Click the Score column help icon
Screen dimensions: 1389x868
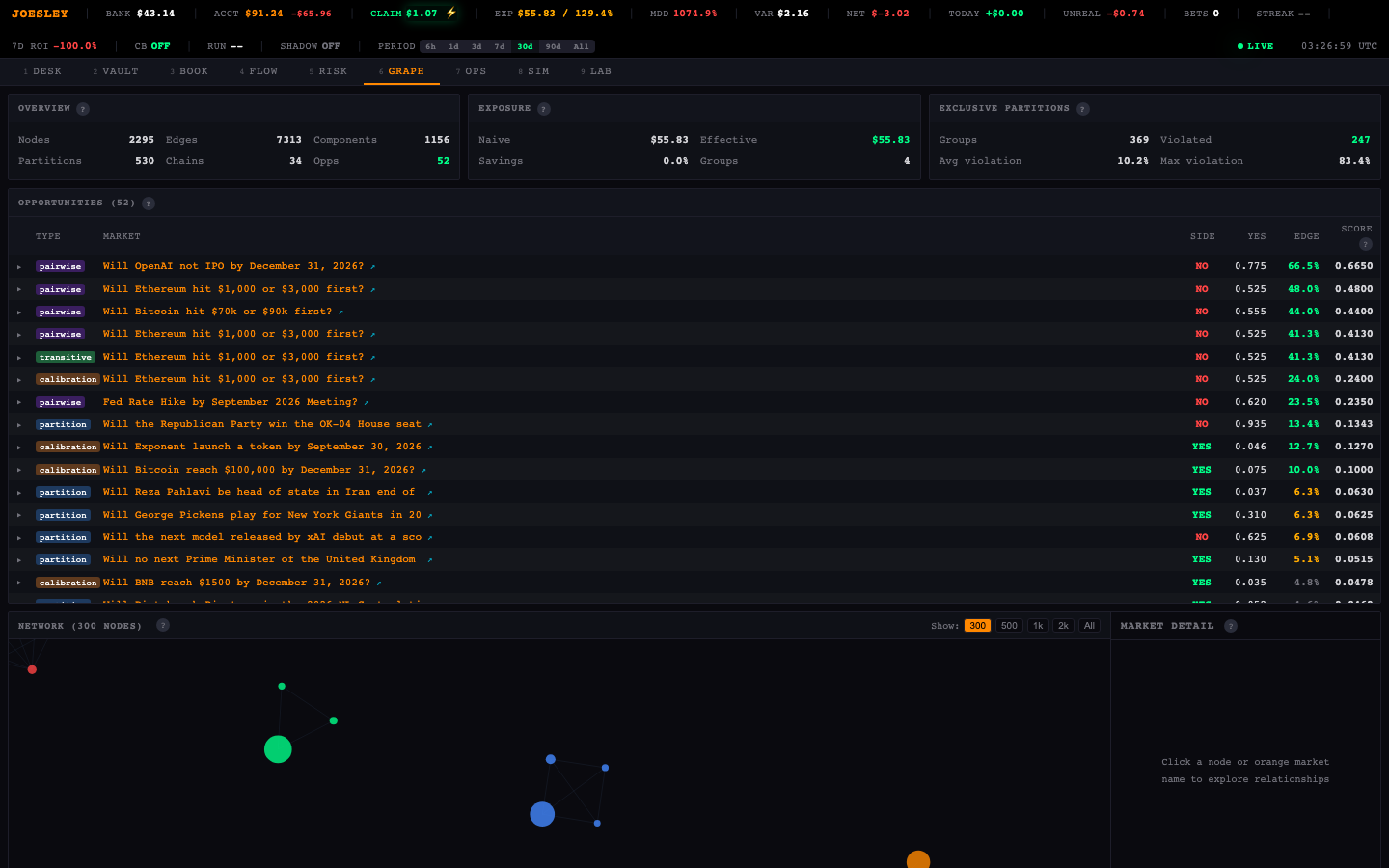pyautogui.click(x=1366, y=244)
